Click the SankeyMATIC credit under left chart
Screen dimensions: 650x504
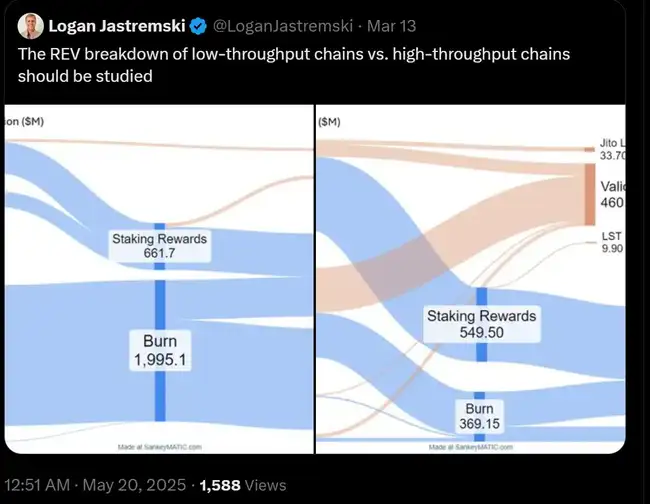pyautogui.click(x=160, y=446)
